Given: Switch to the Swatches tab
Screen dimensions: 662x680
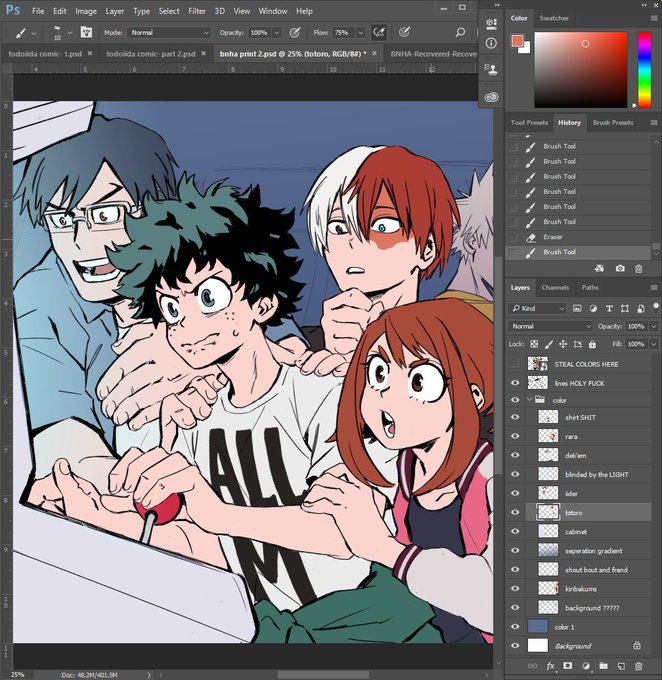Looking at the screenshot, I should [x=554, y=18].
